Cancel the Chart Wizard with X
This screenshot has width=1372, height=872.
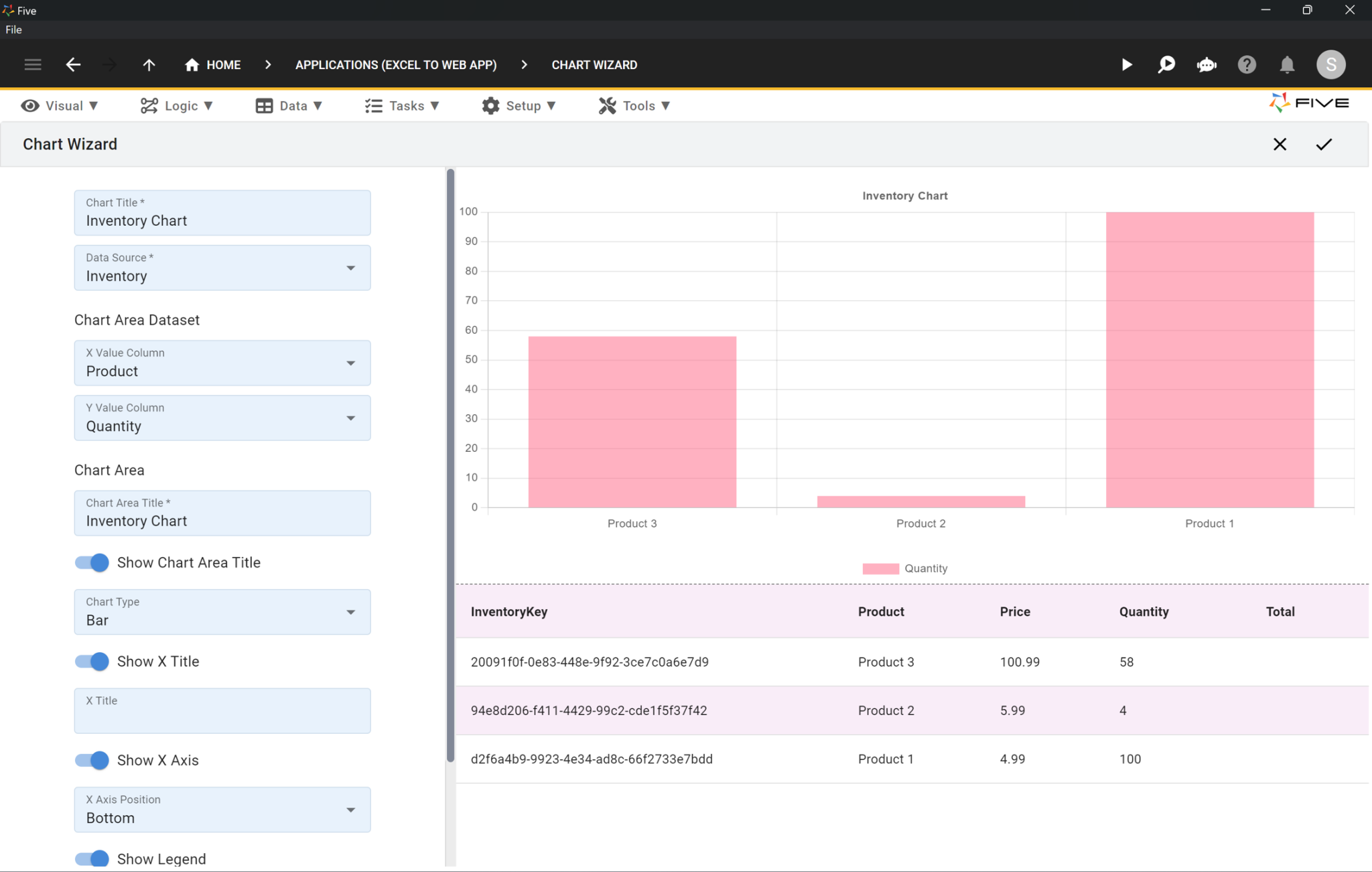click(1280, 144)
